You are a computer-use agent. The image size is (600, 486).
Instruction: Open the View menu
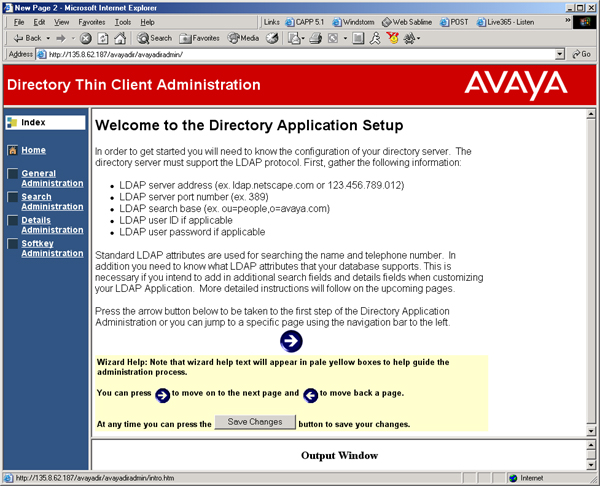pyautogui.click(x=61, y=22)
